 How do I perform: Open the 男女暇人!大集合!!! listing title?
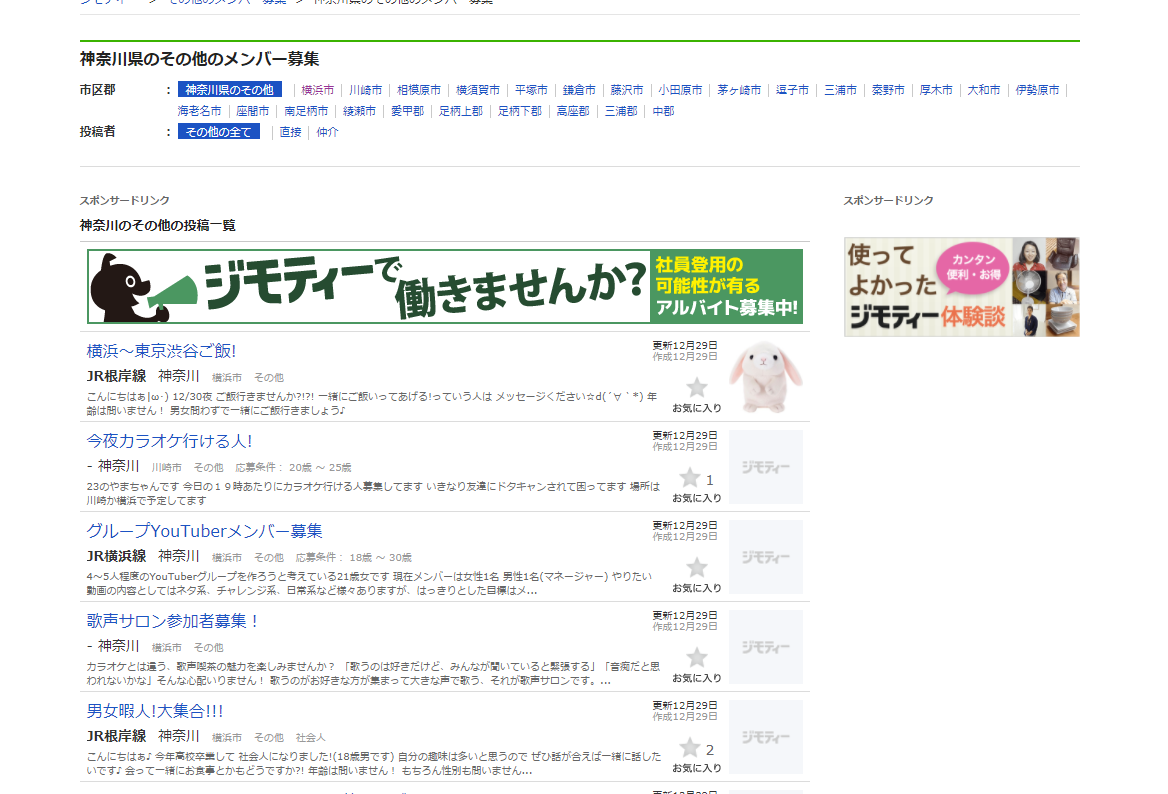[155, 711]
